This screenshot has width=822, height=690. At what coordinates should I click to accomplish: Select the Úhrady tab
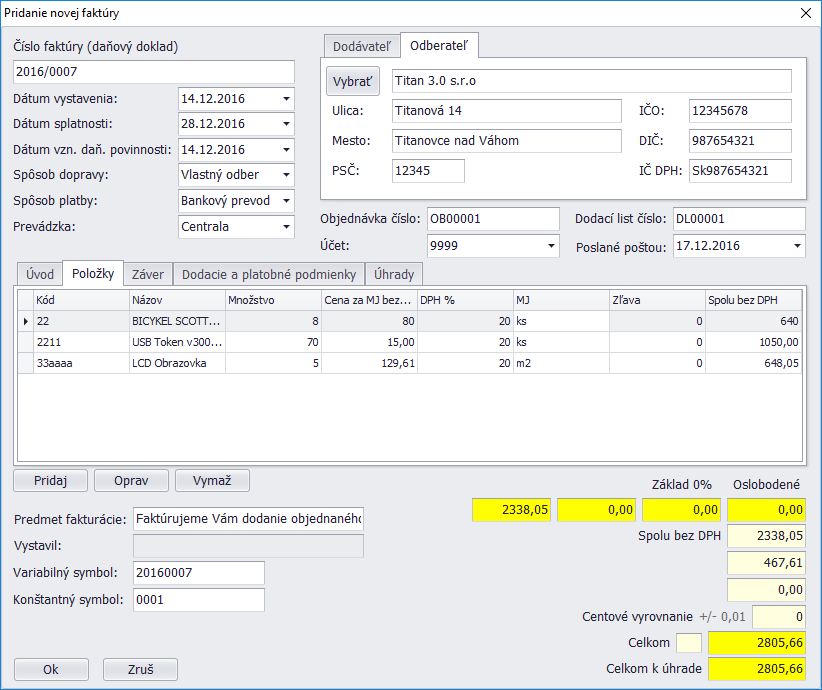click(394, 274)
